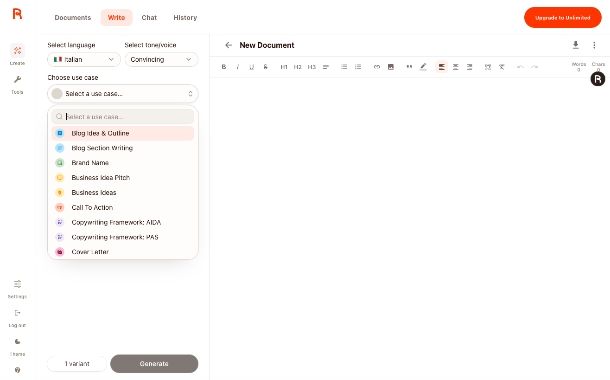Click the New Document title
Viewport: 610px width, 380px height.
tap(267, 45)
